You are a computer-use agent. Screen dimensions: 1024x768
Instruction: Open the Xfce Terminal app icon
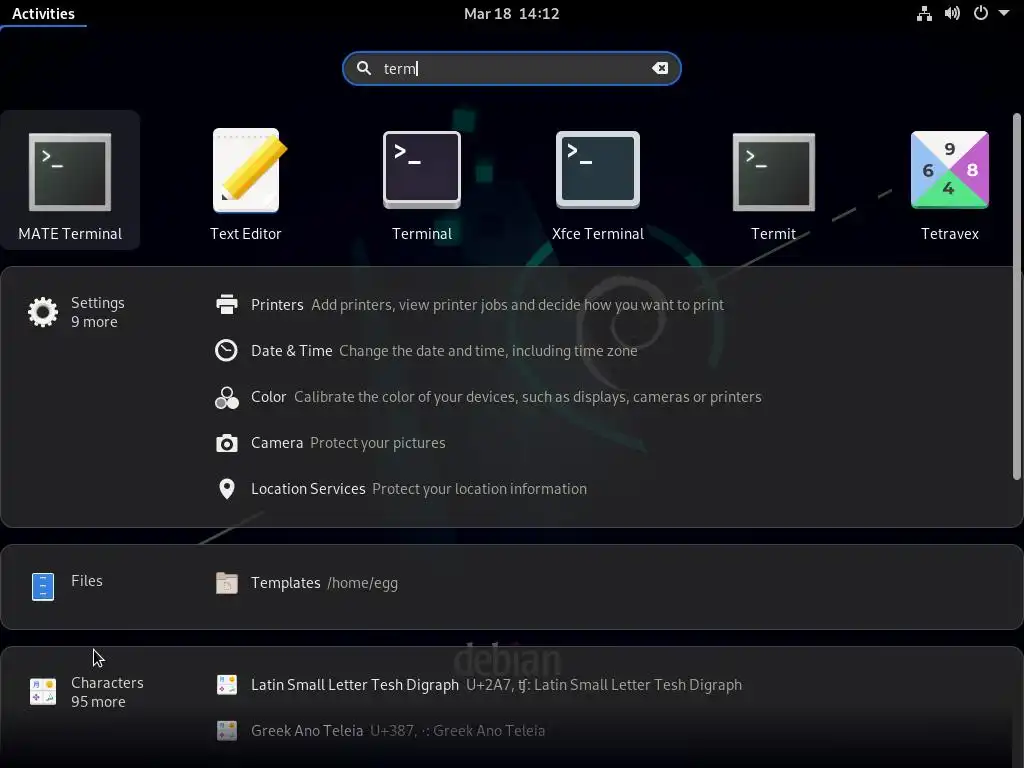(598, 170)
